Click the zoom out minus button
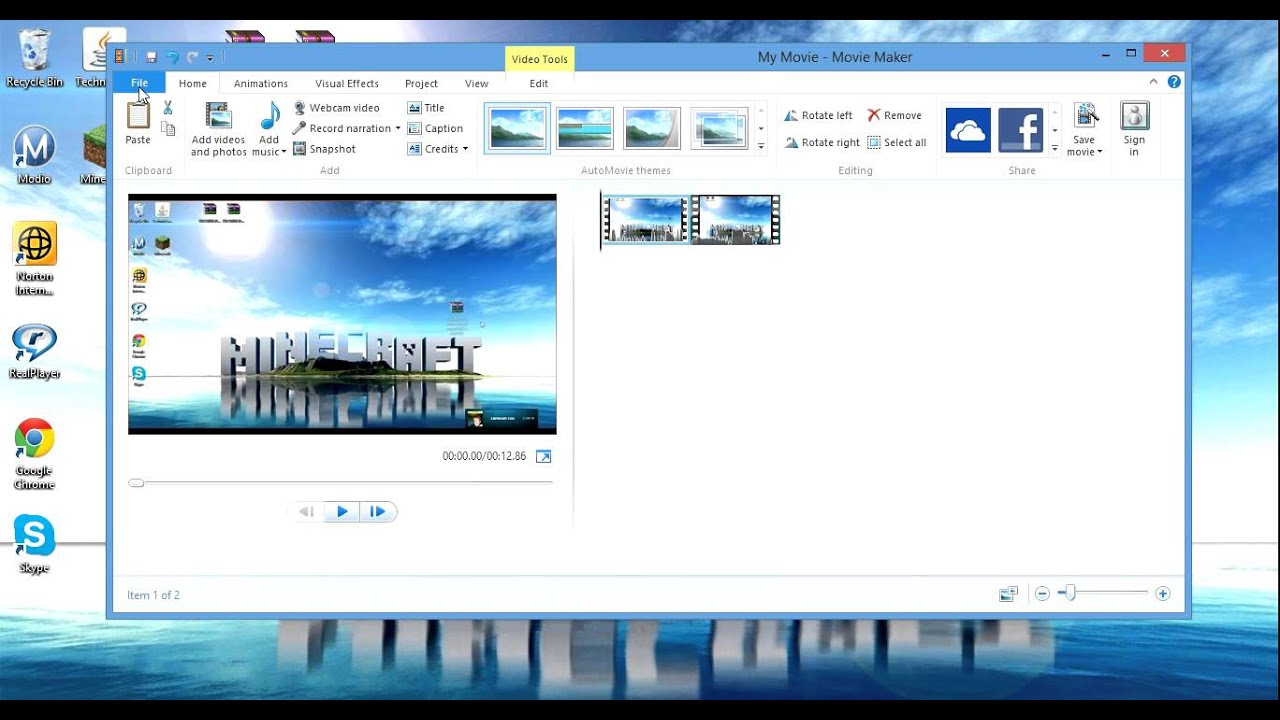The width and height of the screenshot is (1280, 720). click(x=1042, y=594)
